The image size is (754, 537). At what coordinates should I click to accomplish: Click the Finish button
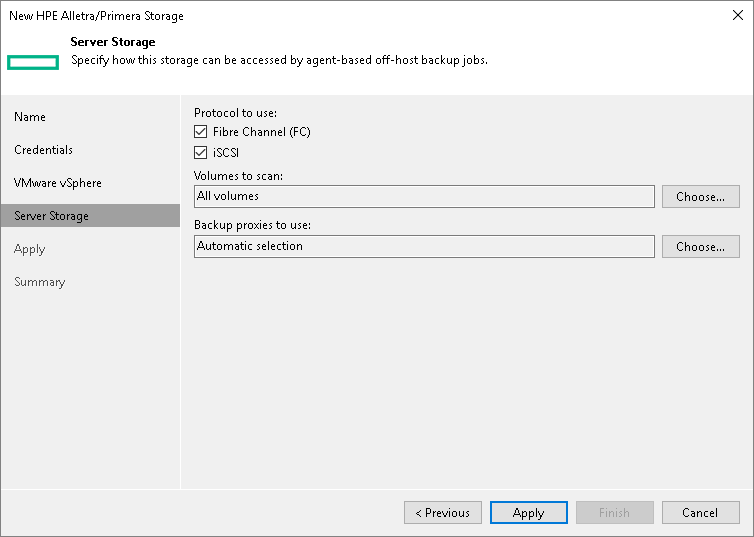coord(615,513)
